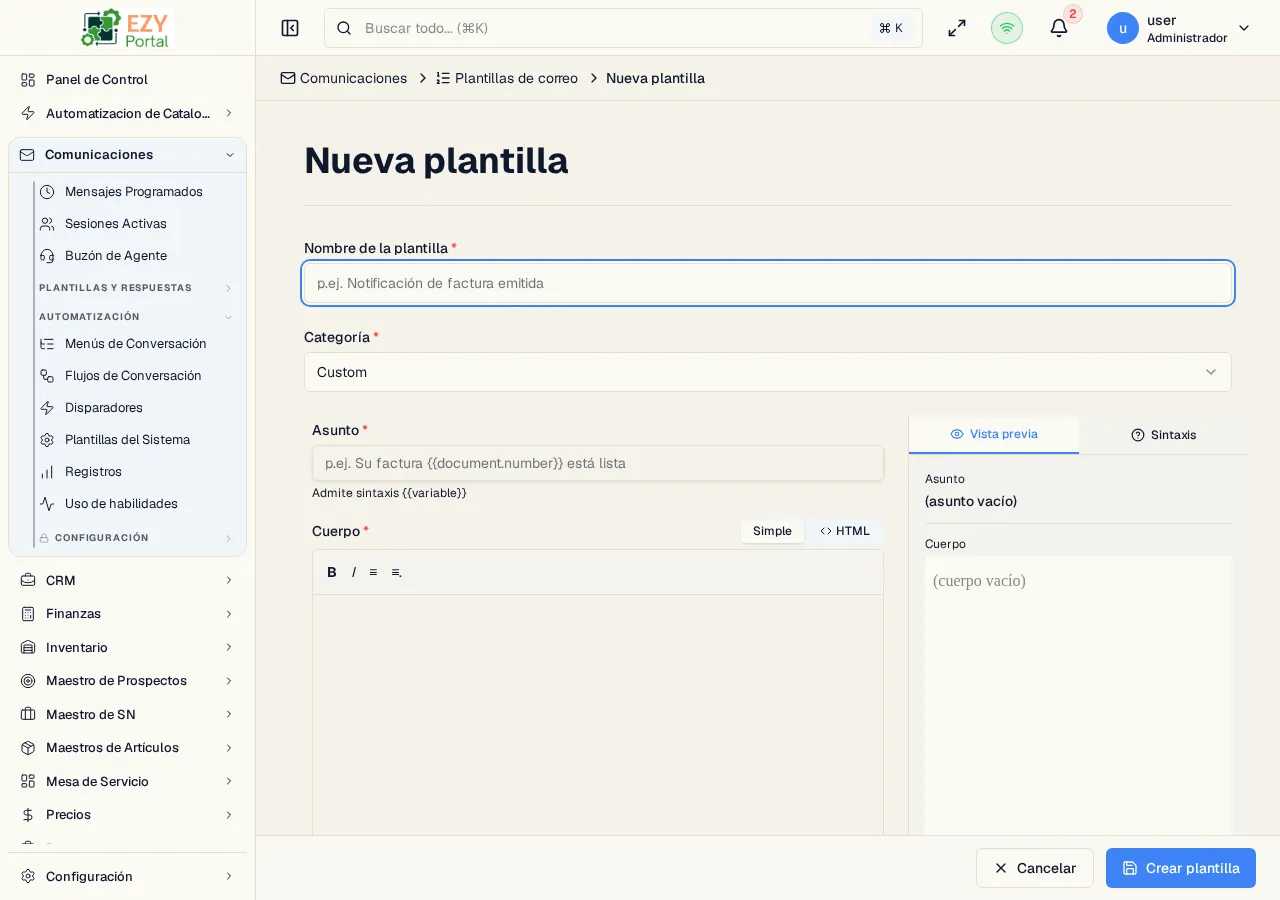
Task: Toggle the sidebar collapse icon
Action: click(x=290, y=28)
